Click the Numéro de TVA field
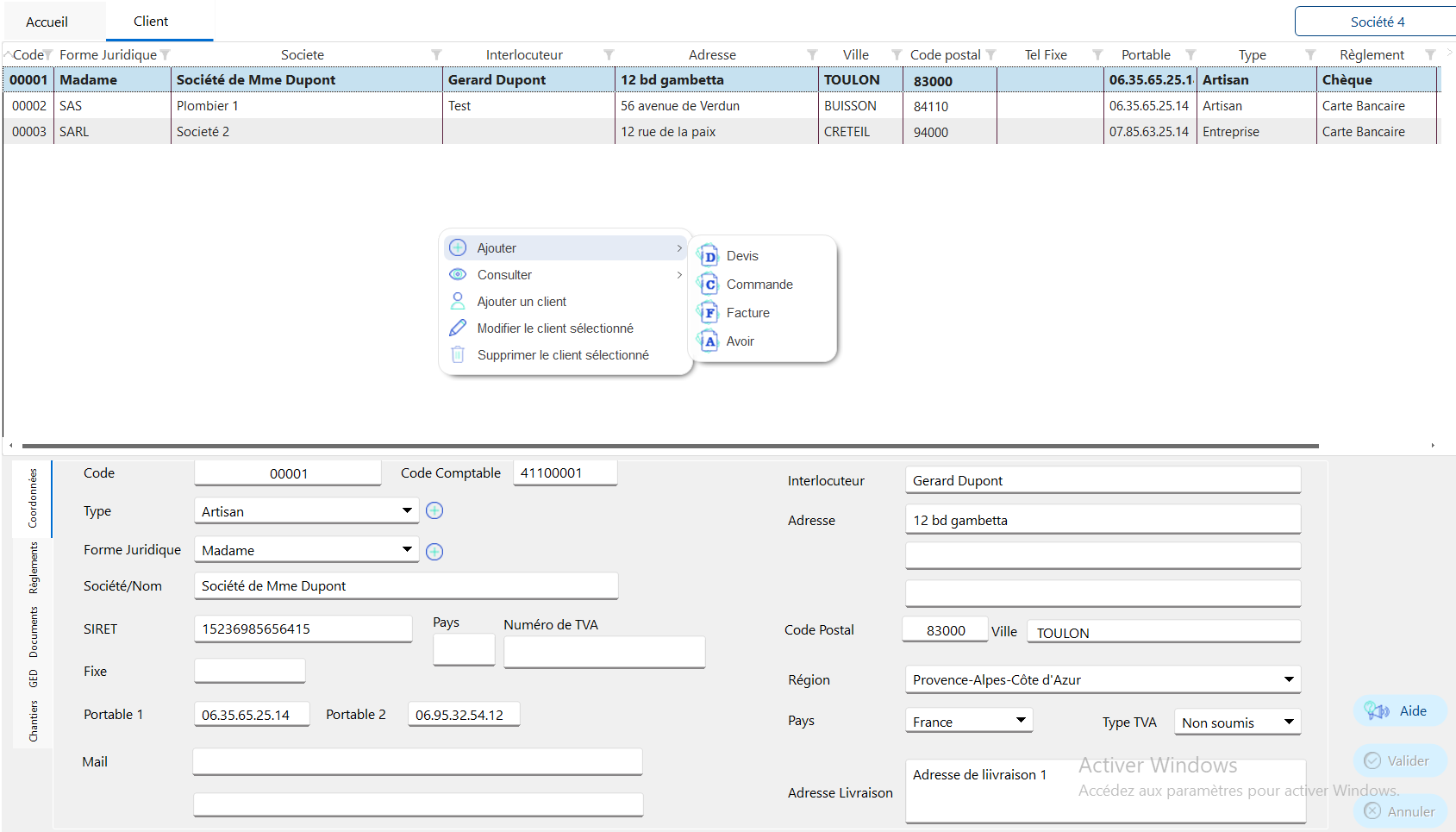 coord(604,652)
